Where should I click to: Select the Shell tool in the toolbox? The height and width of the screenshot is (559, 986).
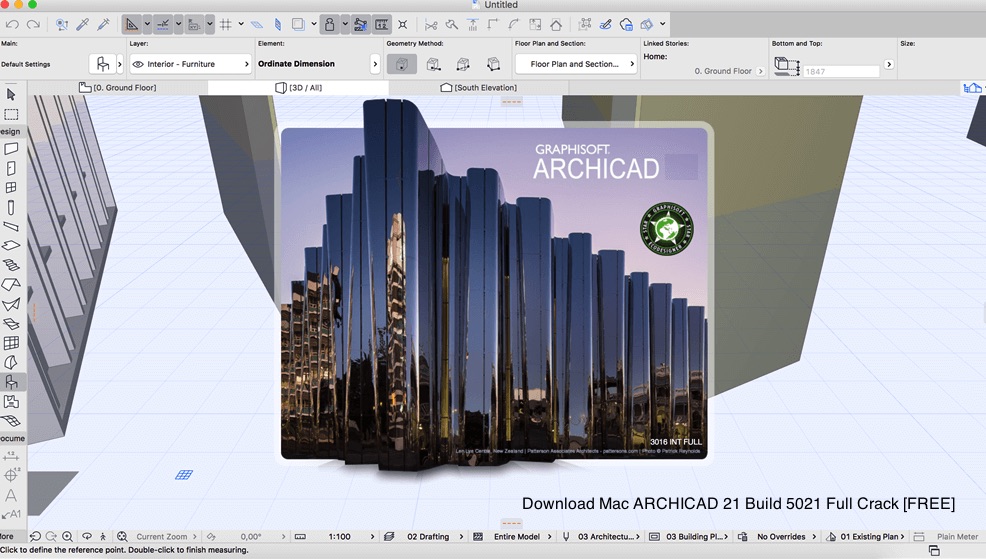tap(11, 304)
